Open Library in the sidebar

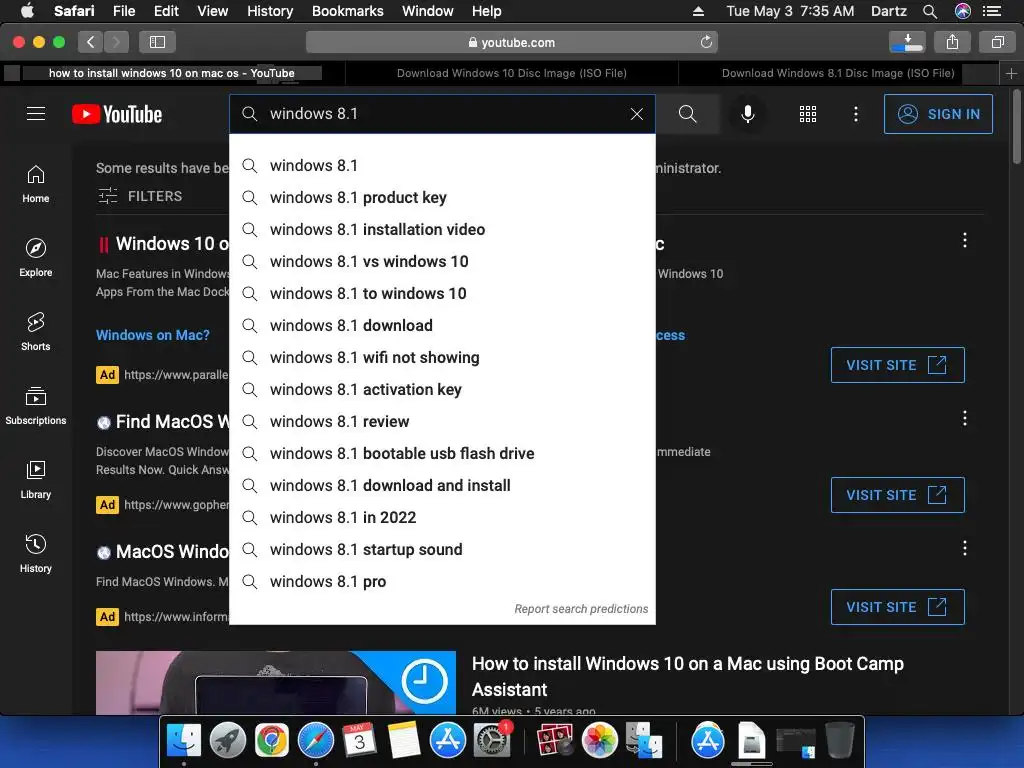coord(36,480)
